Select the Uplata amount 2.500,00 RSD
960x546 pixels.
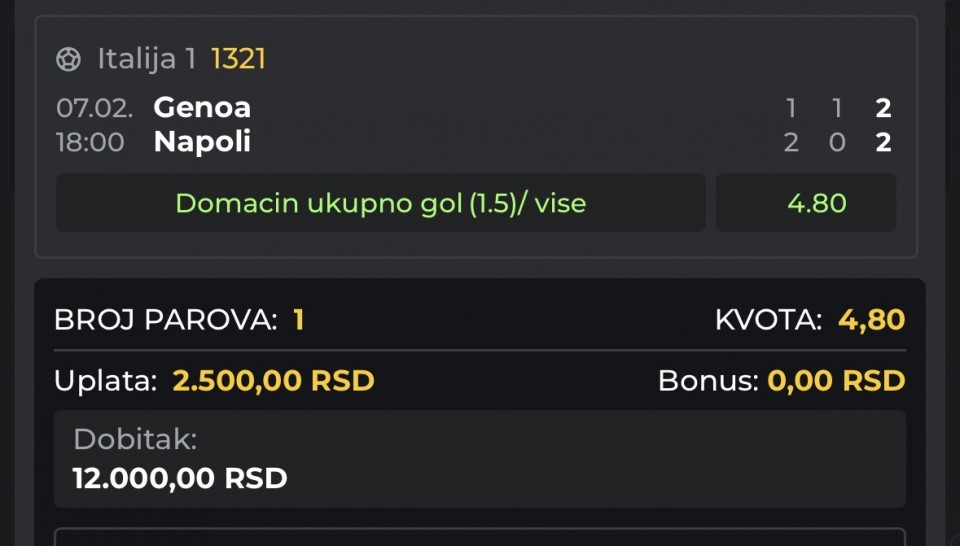273,381
